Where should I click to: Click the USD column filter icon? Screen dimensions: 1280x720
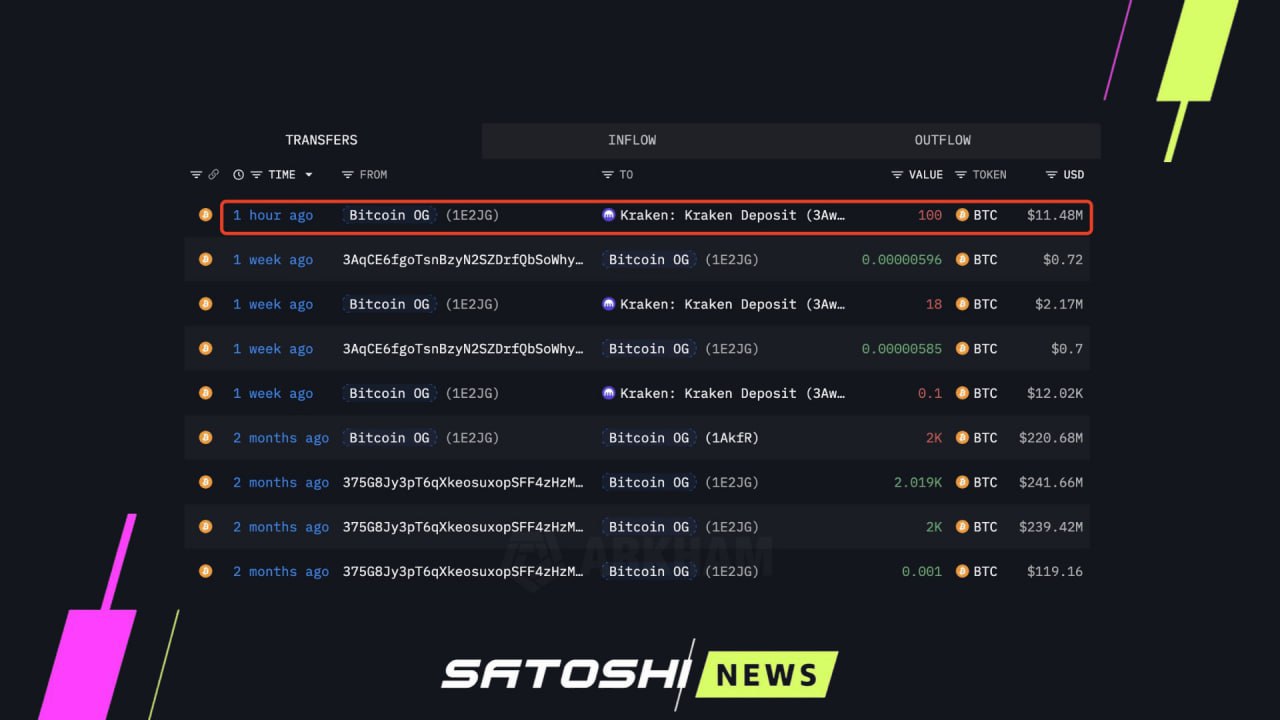pos(1051,175)
